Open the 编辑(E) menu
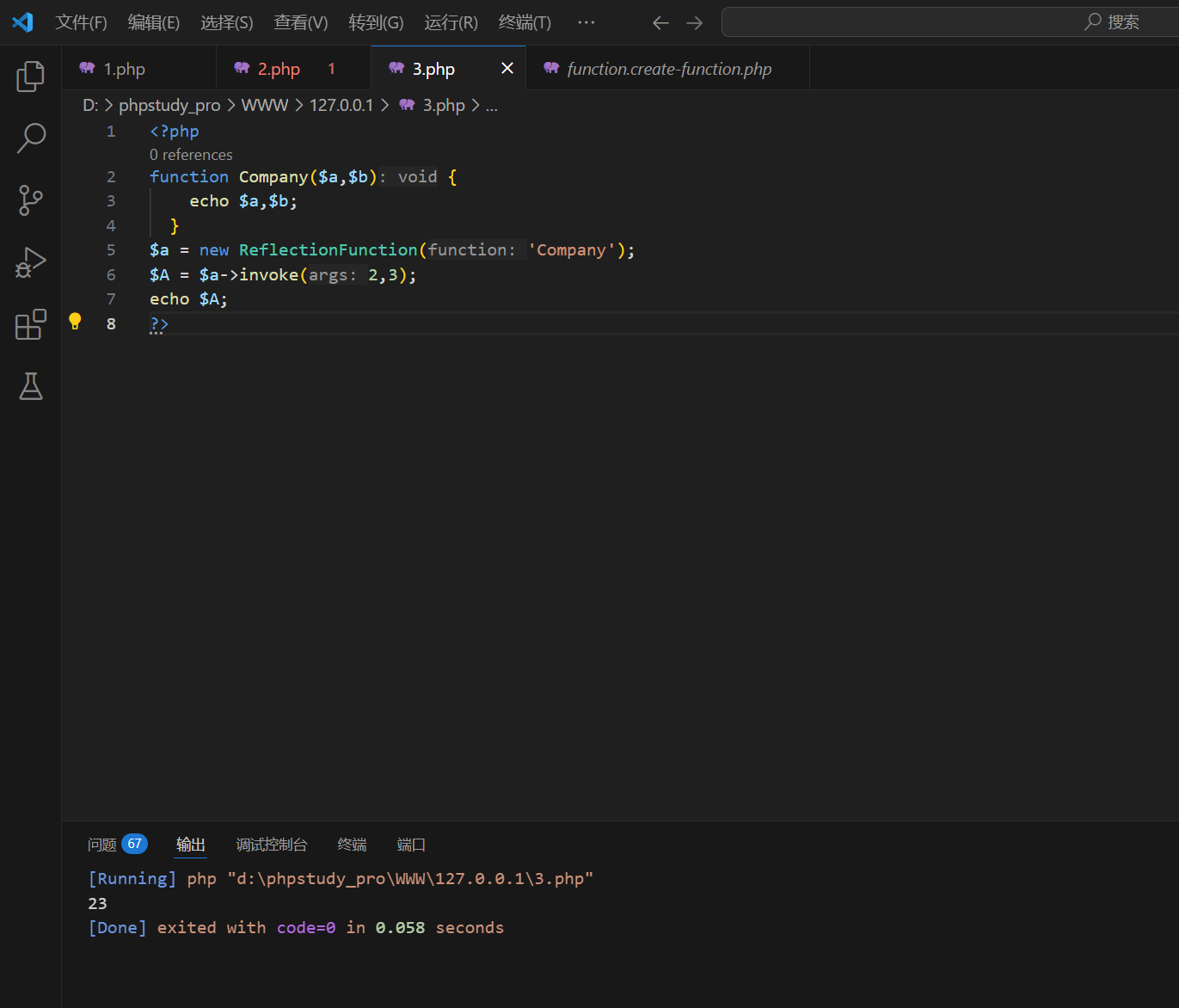Viewport: 1179px width, 1008px height. (154, 22)
